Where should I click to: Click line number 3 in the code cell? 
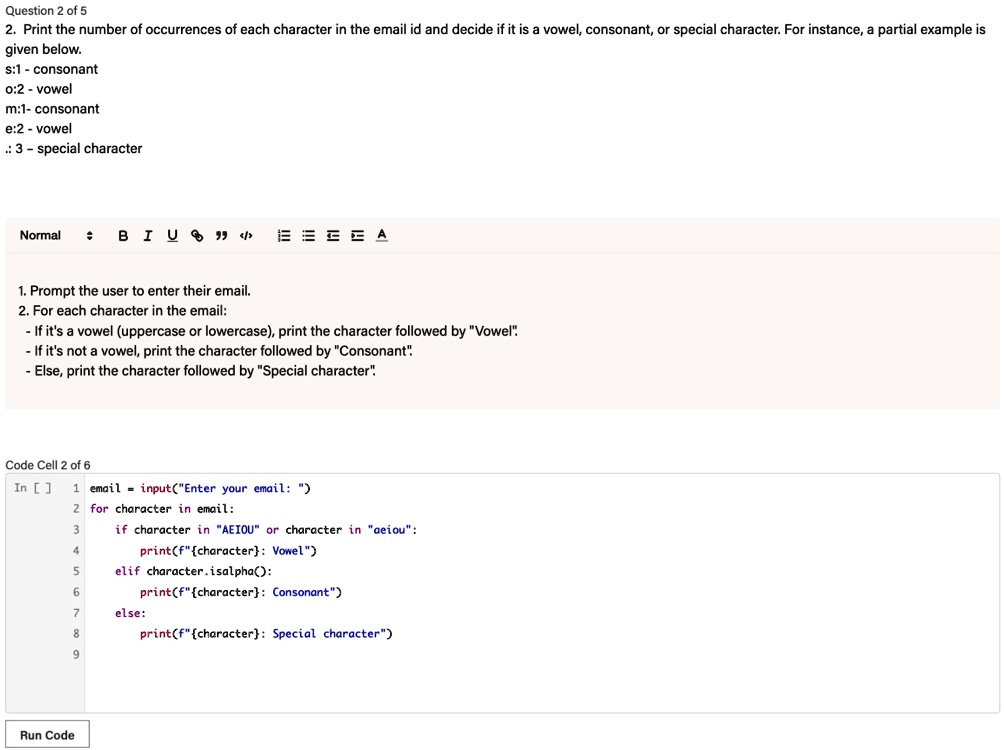[75, 529]
